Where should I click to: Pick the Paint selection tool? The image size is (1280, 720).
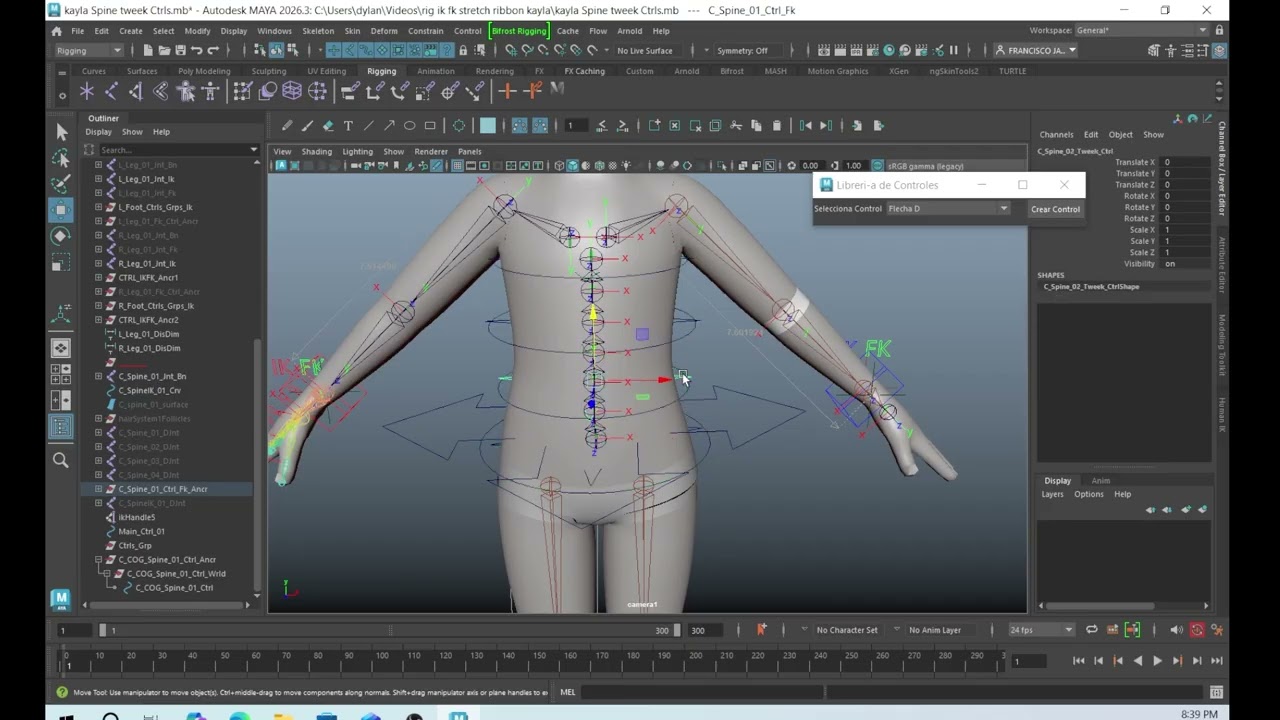[61, 183]
